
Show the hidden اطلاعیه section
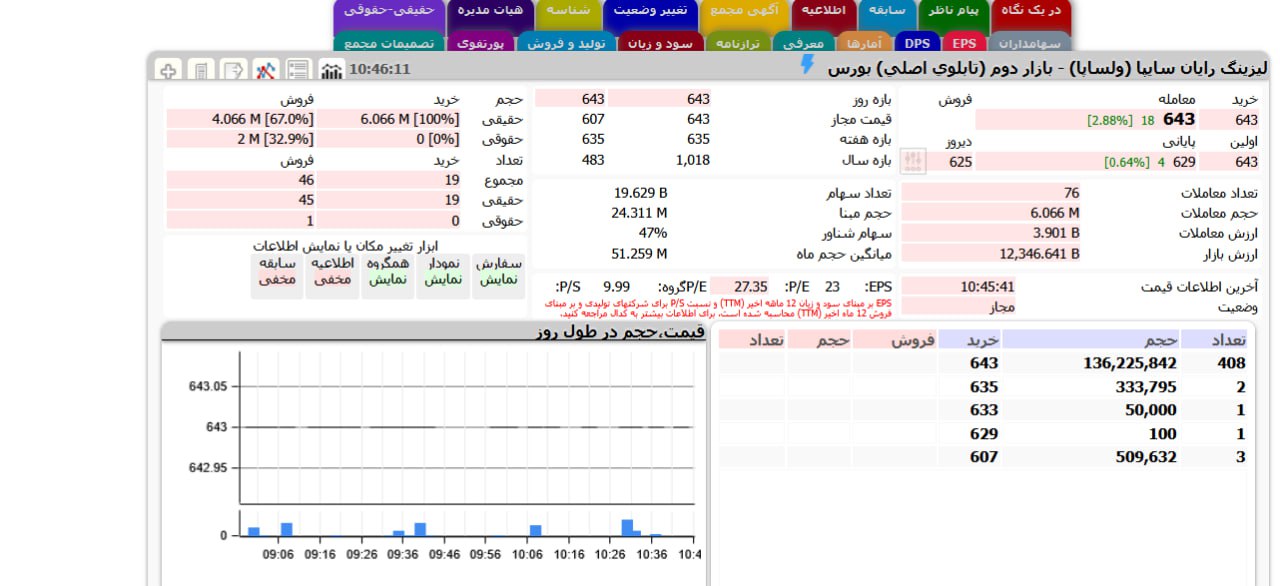[333, 272]
